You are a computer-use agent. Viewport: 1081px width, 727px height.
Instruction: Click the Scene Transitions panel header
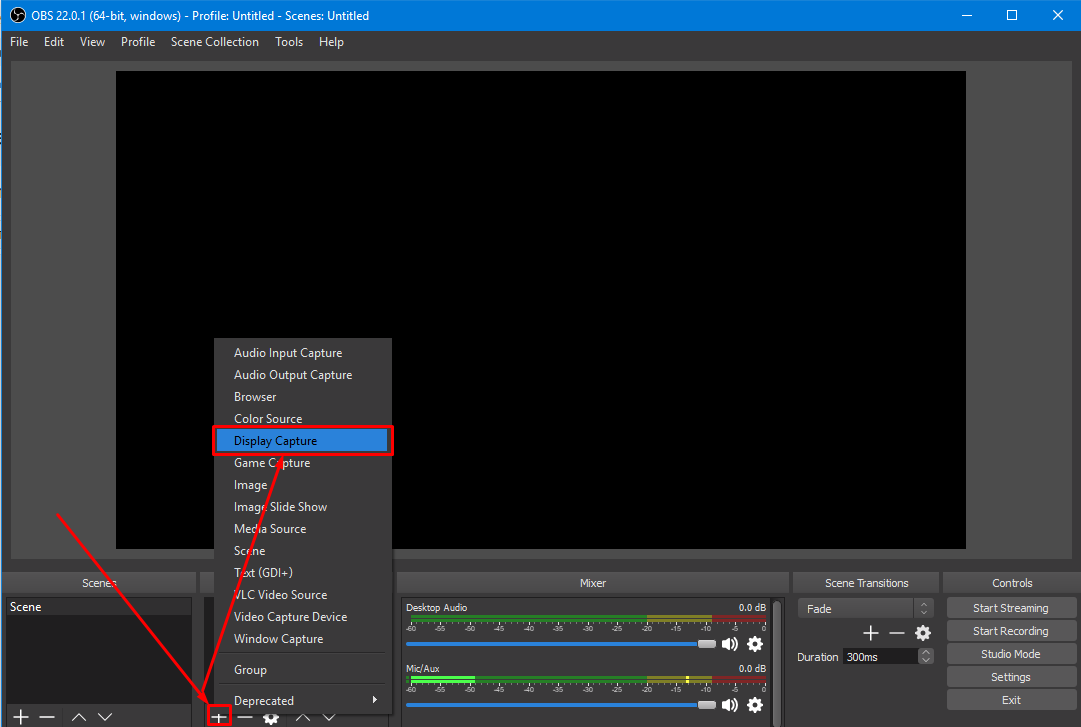coord(867,583)
